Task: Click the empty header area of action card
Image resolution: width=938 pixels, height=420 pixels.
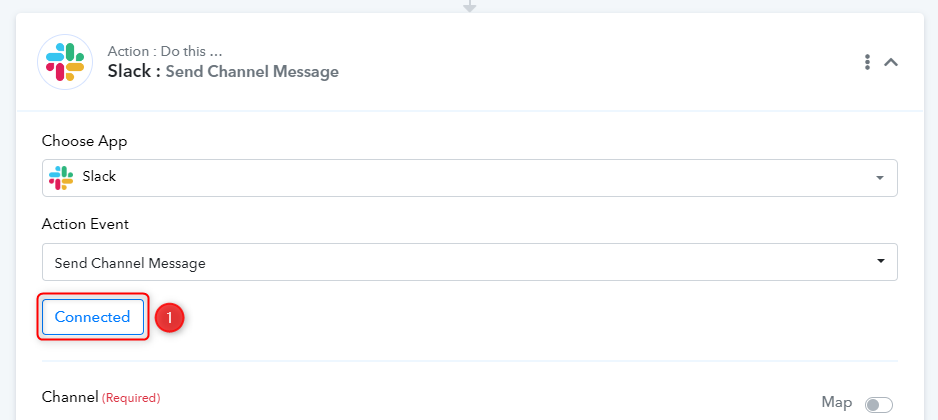Action: pyautogui.click(x=598, y=62)
